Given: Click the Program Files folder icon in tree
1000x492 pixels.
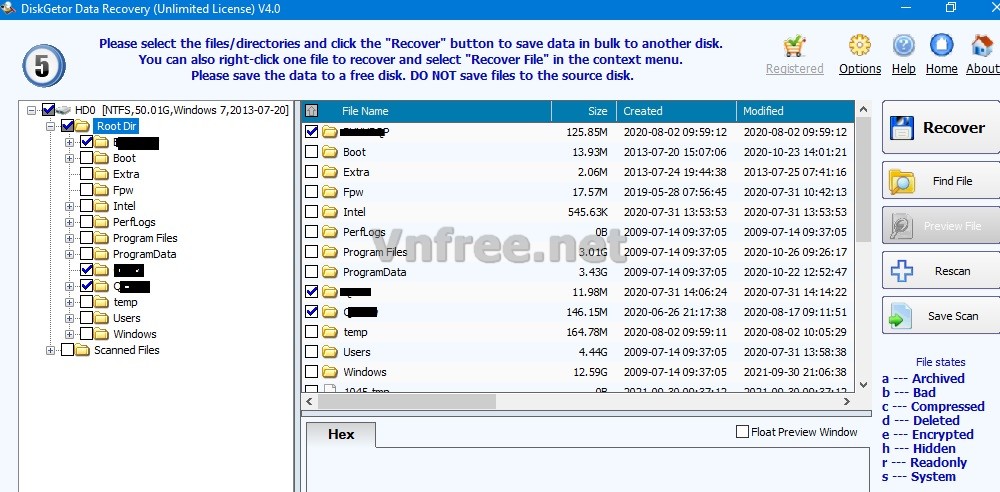Looking at the screenshot, I should tap(101, 238).
